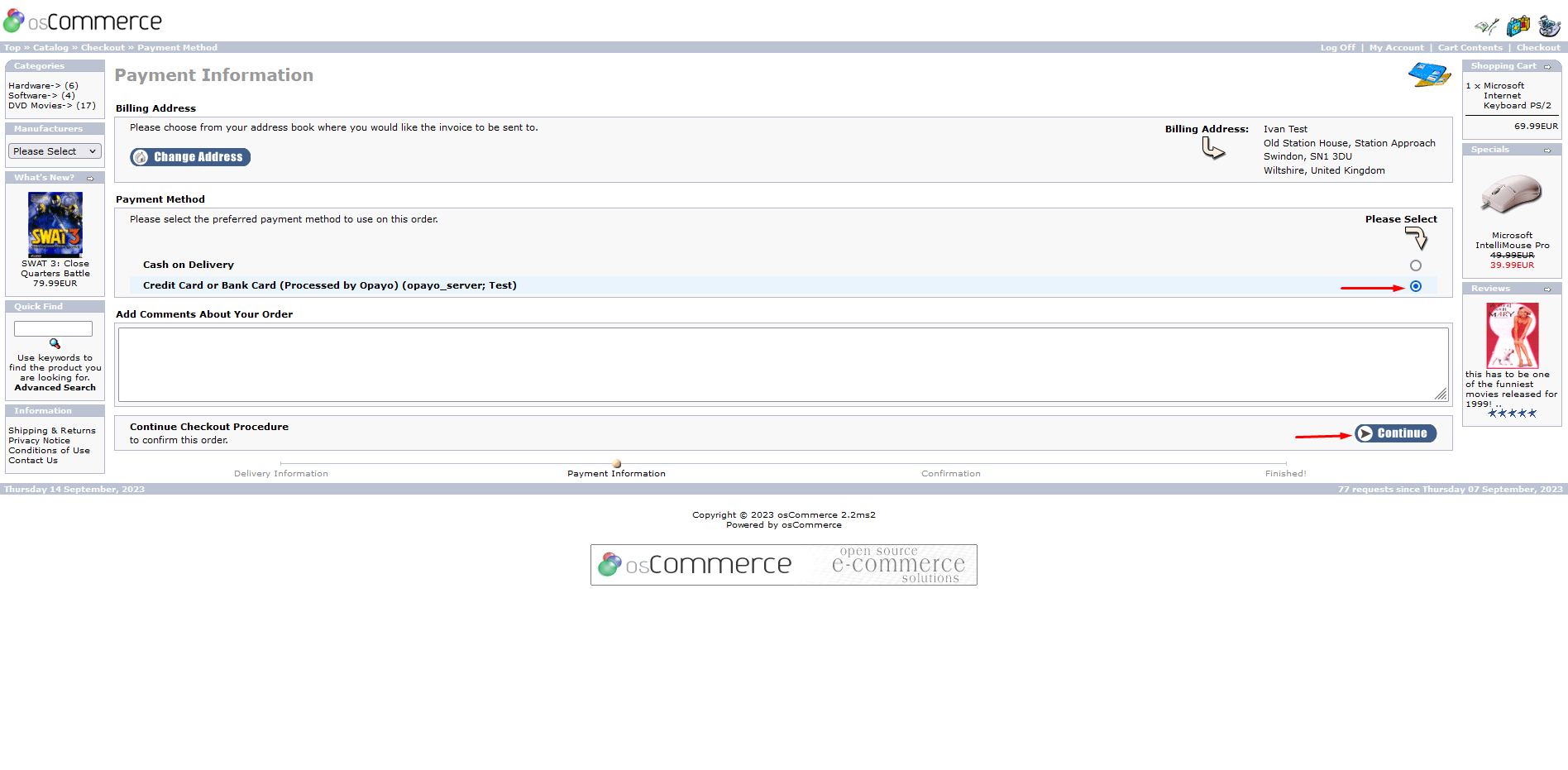Screen dimensions: 1568x770
Task: Click Advanced Search link
Action: 55,388
